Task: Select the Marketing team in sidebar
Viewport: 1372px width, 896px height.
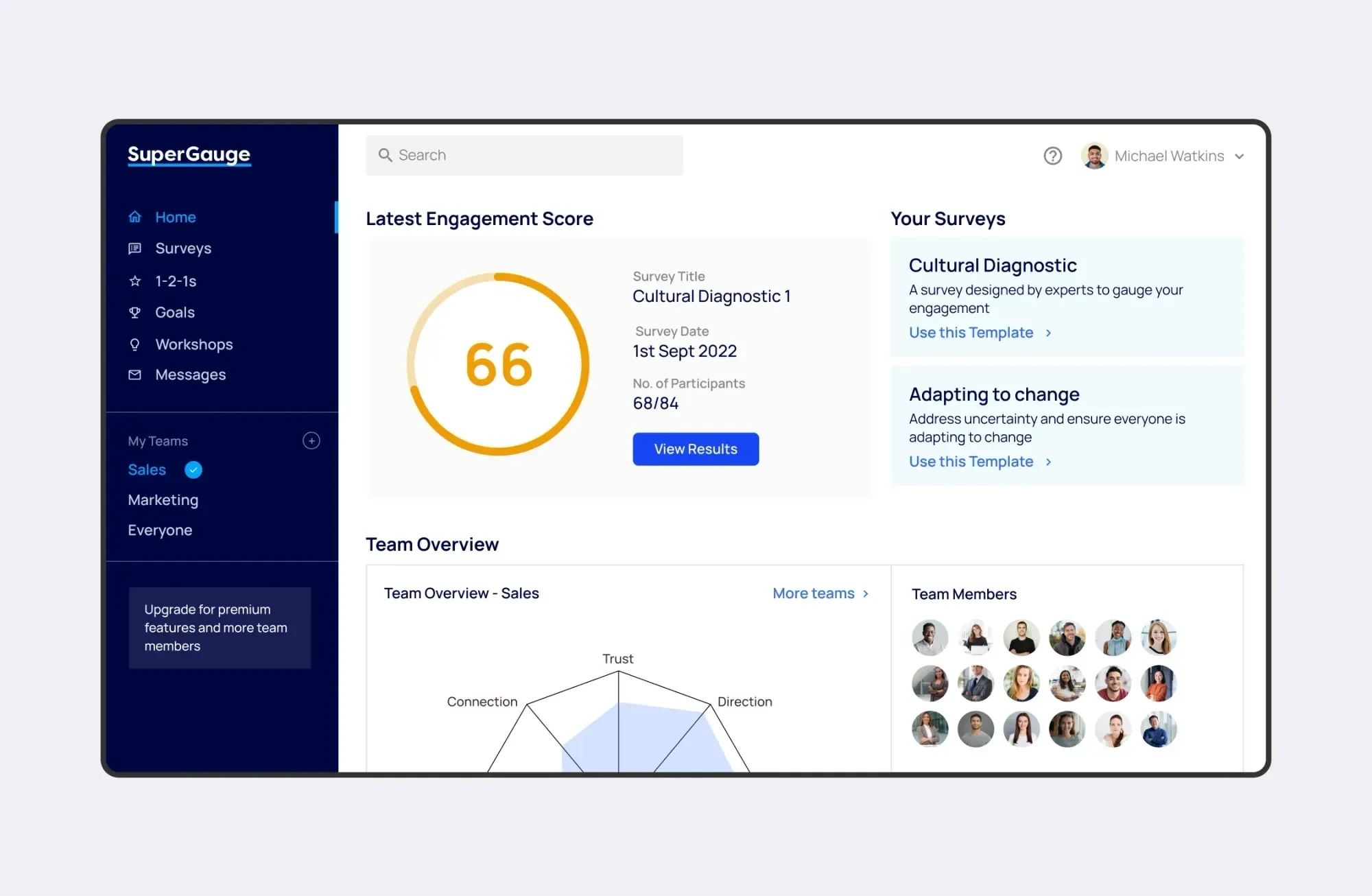Action: [163, 500]
